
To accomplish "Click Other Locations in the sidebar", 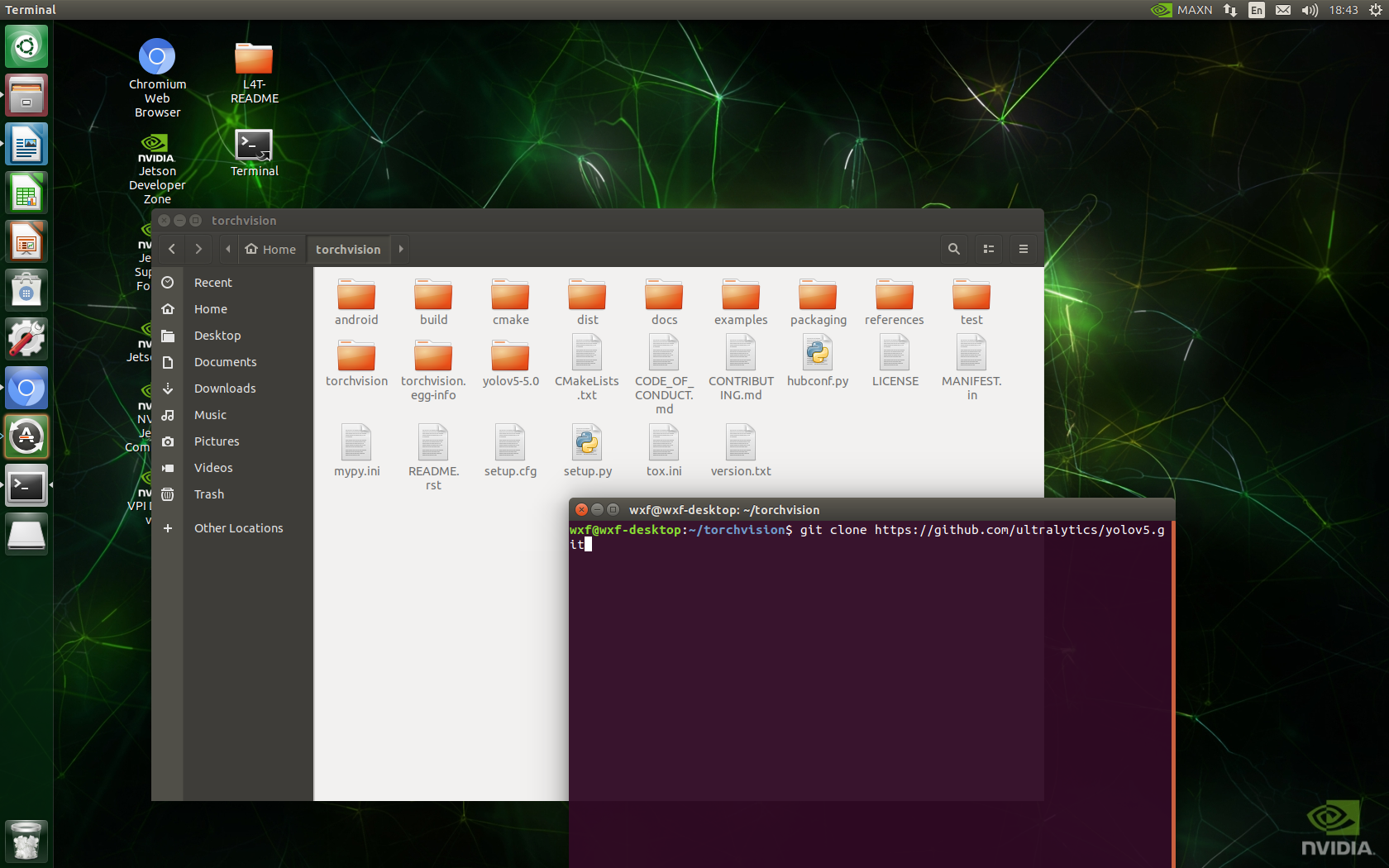I will click(238, 527).
